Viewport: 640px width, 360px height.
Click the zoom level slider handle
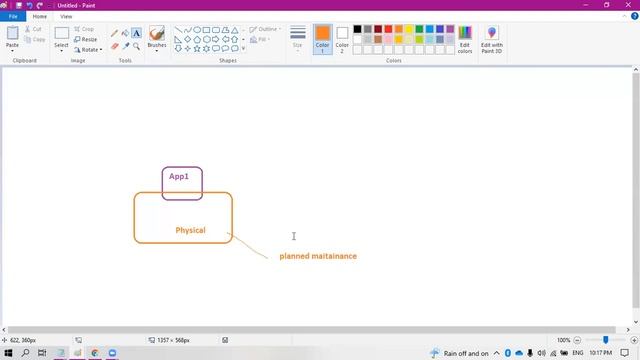pos(606,340)
